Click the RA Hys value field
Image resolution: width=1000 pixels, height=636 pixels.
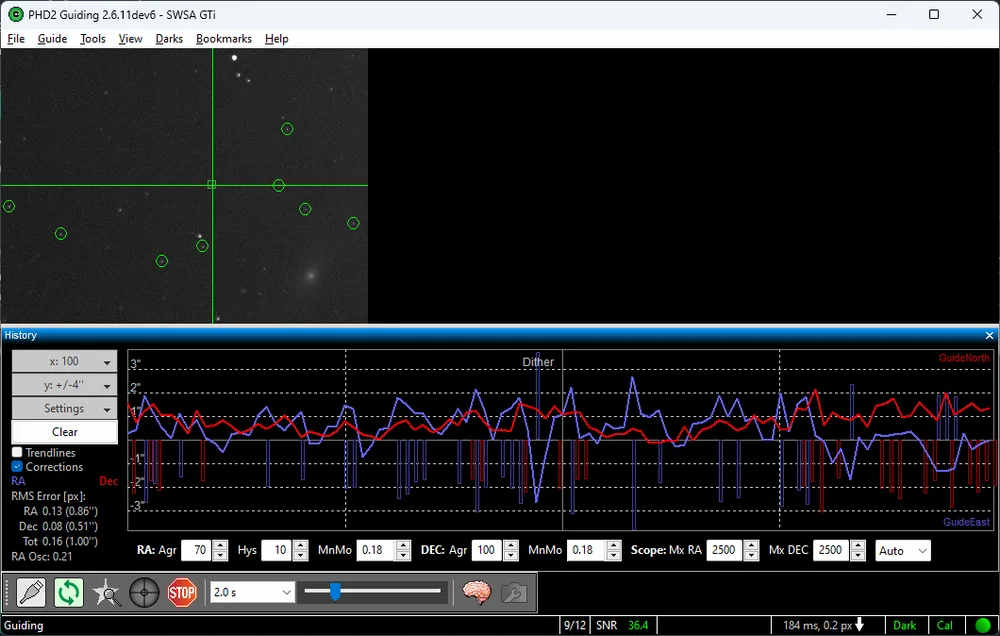(277, 550)
